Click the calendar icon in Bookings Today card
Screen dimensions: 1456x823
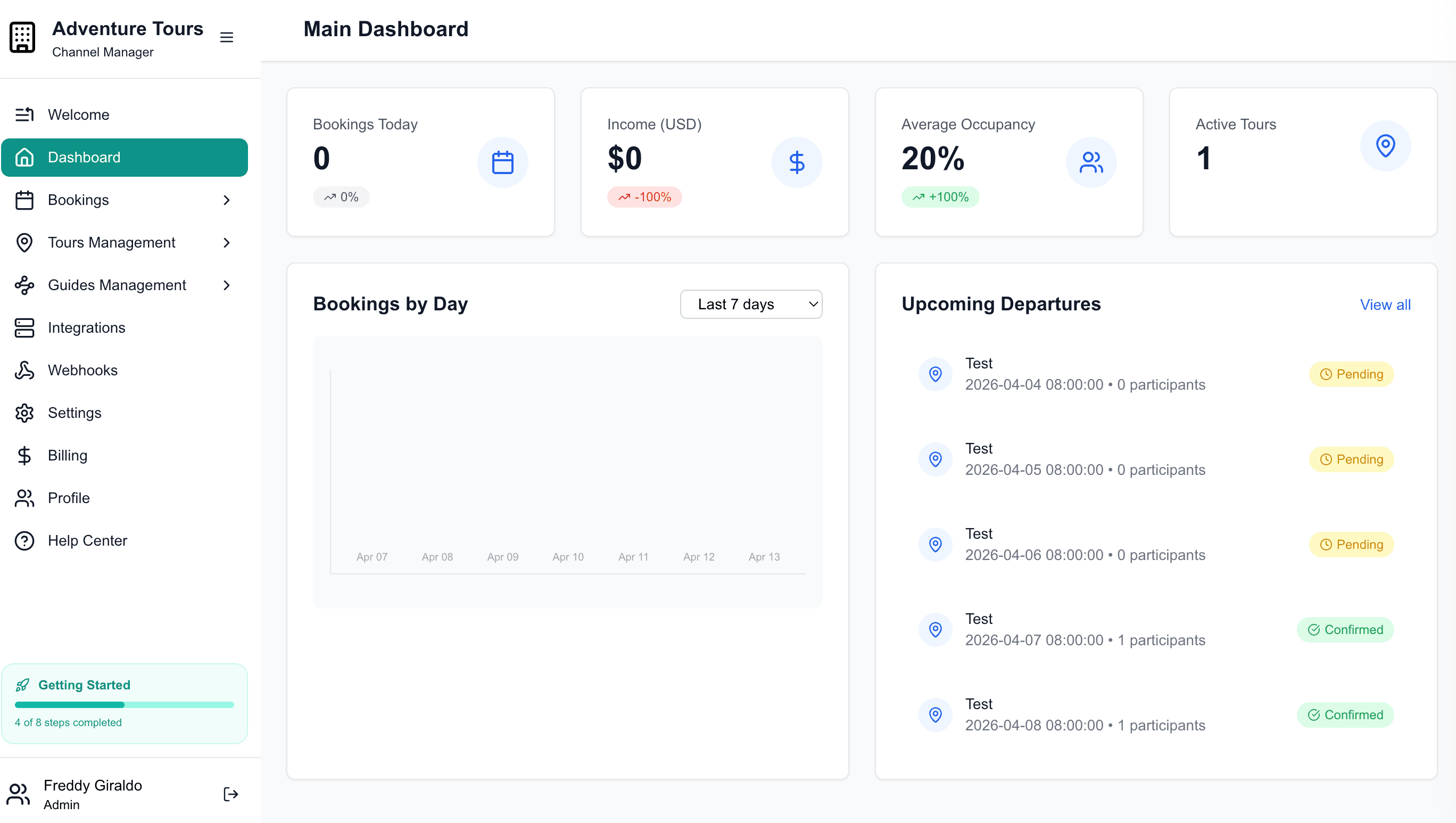502,162
